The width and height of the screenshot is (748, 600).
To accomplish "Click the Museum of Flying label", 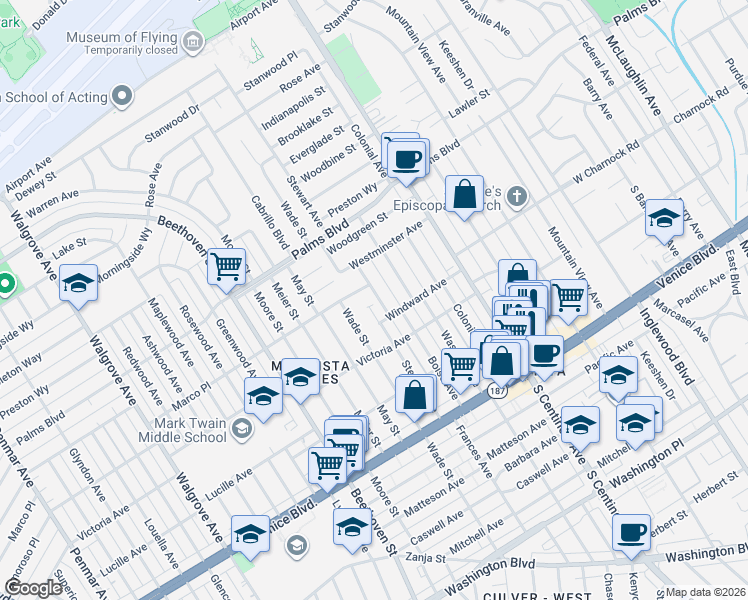I will click(x=122, y=37).
